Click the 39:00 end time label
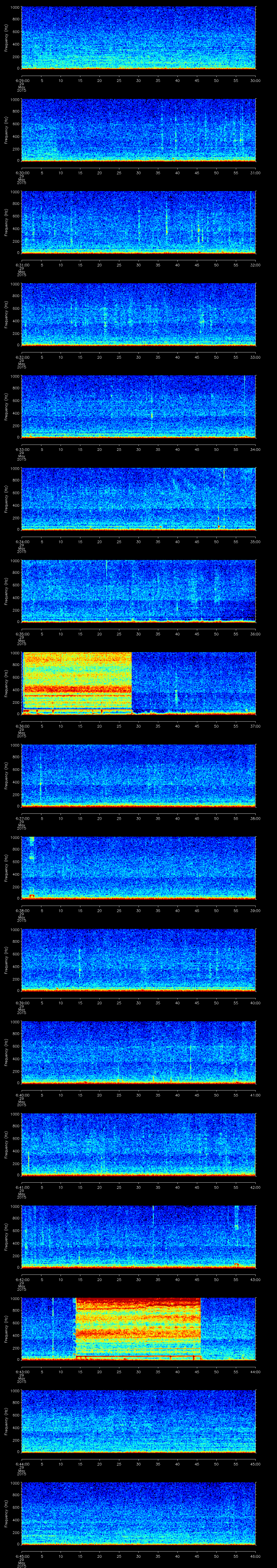The width and height of the screenshot is (277, 1568). click(x=255, y=910)
